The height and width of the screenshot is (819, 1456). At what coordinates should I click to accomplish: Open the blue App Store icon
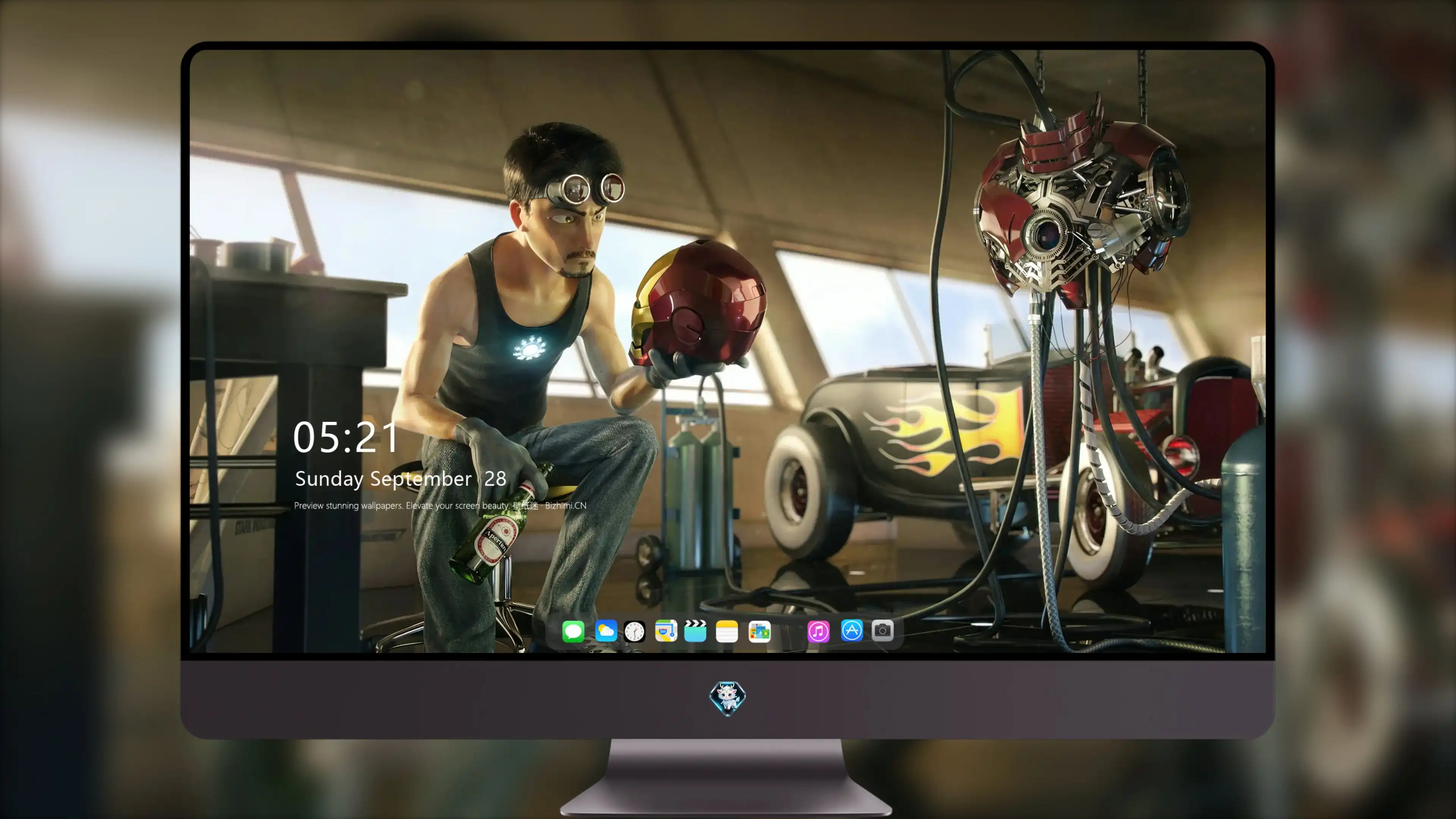coord(852,631)
